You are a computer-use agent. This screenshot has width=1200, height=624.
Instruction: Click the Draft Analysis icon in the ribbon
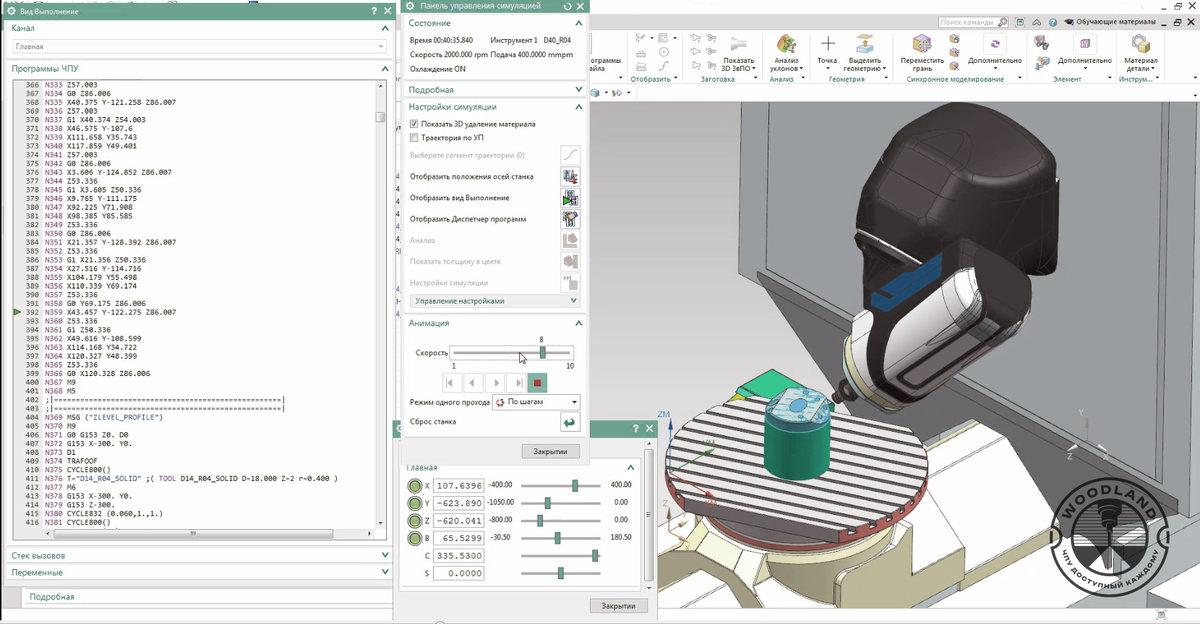click(786, 45)
